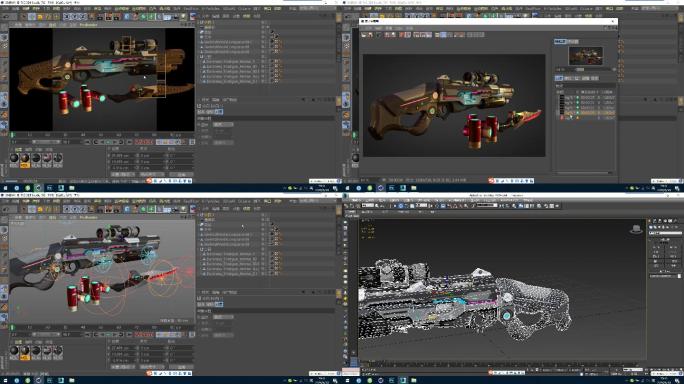
Task: Open ProRender viewport menu in top-left Cinema 4D
Action: tap(88, 25)
